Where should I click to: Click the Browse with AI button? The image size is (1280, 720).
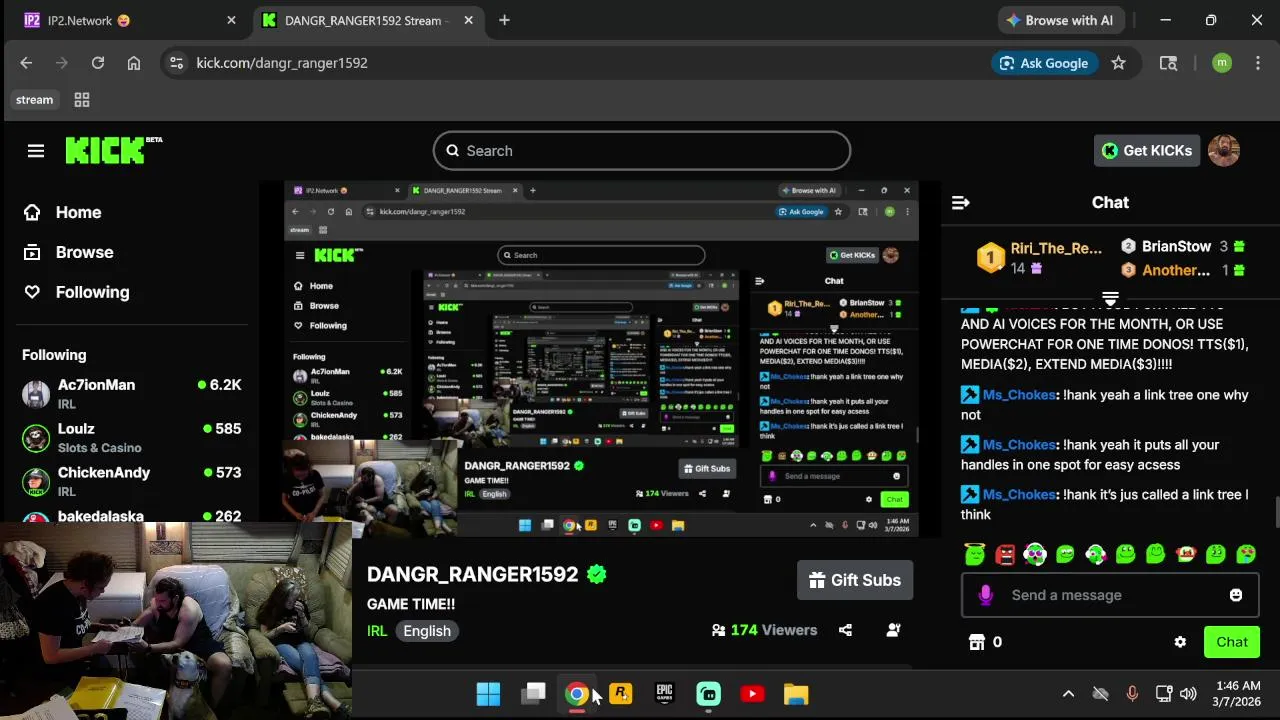(1060, 20)
